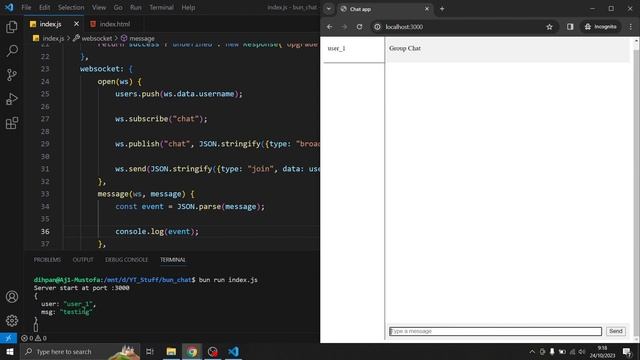Viewport: 640px width, 360px height.
Task: Open the notification center icon
Action: coord(627,351)
